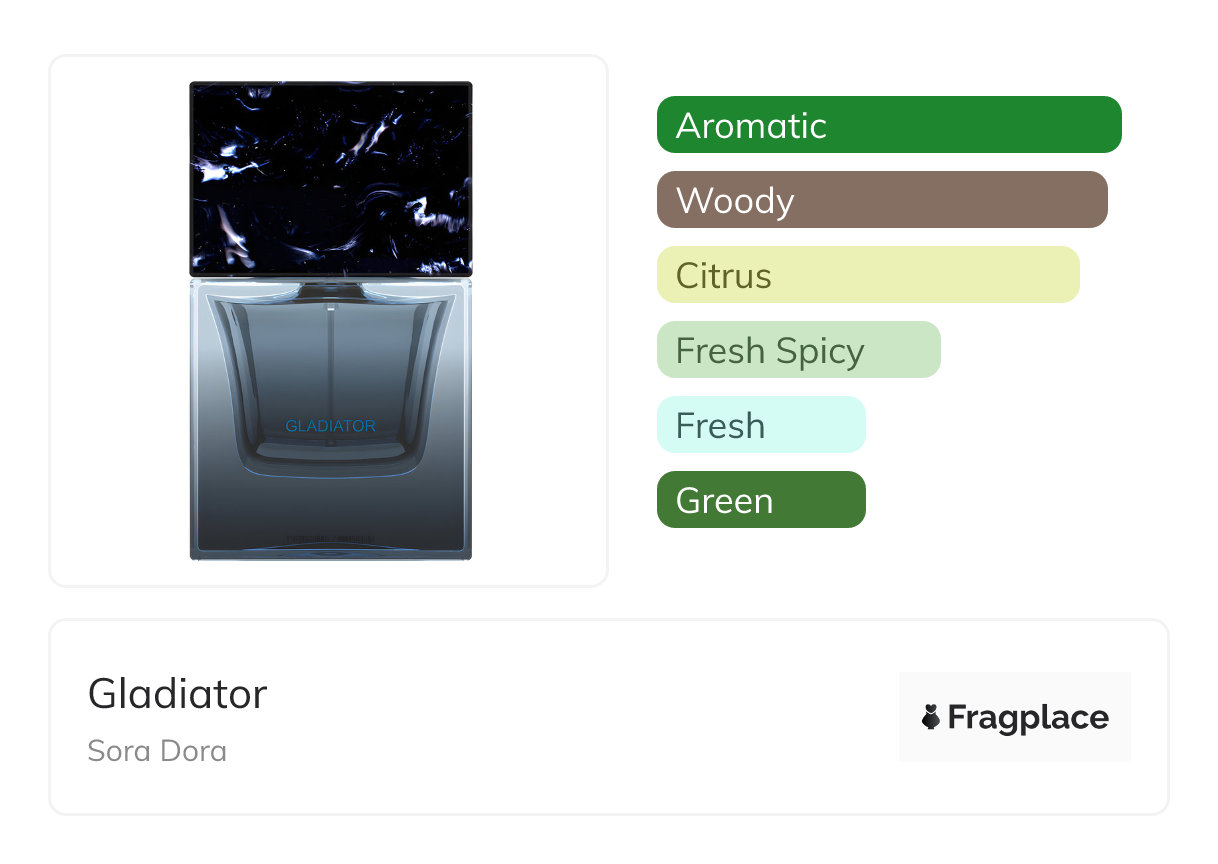Click the Fragplace bottle logo icon
The width and height of the screenshot is (1218, 864).
pos(931,717)
